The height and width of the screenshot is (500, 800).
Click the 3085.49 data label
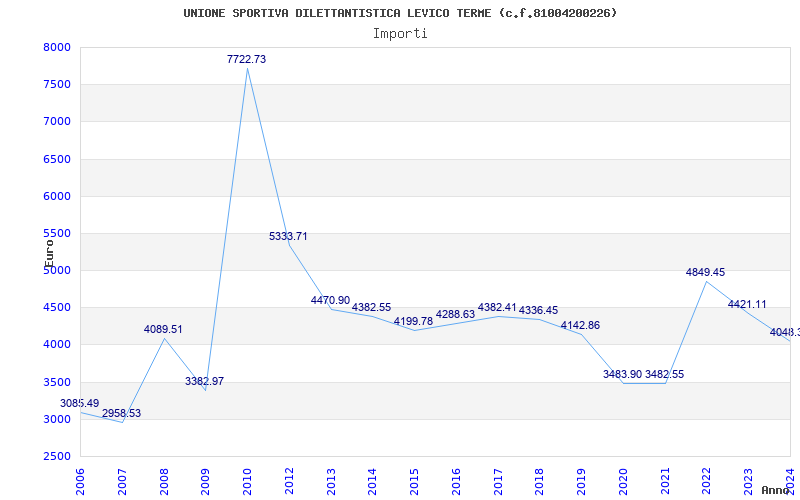(x=80, y=403)
